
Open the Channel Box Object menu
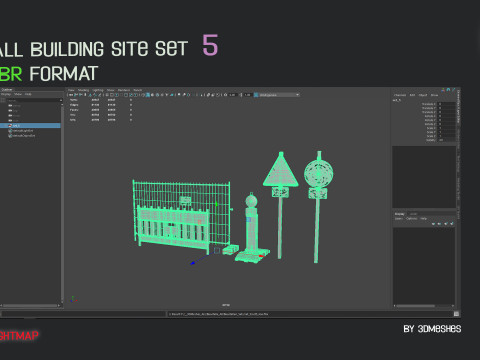pos(423,95)
